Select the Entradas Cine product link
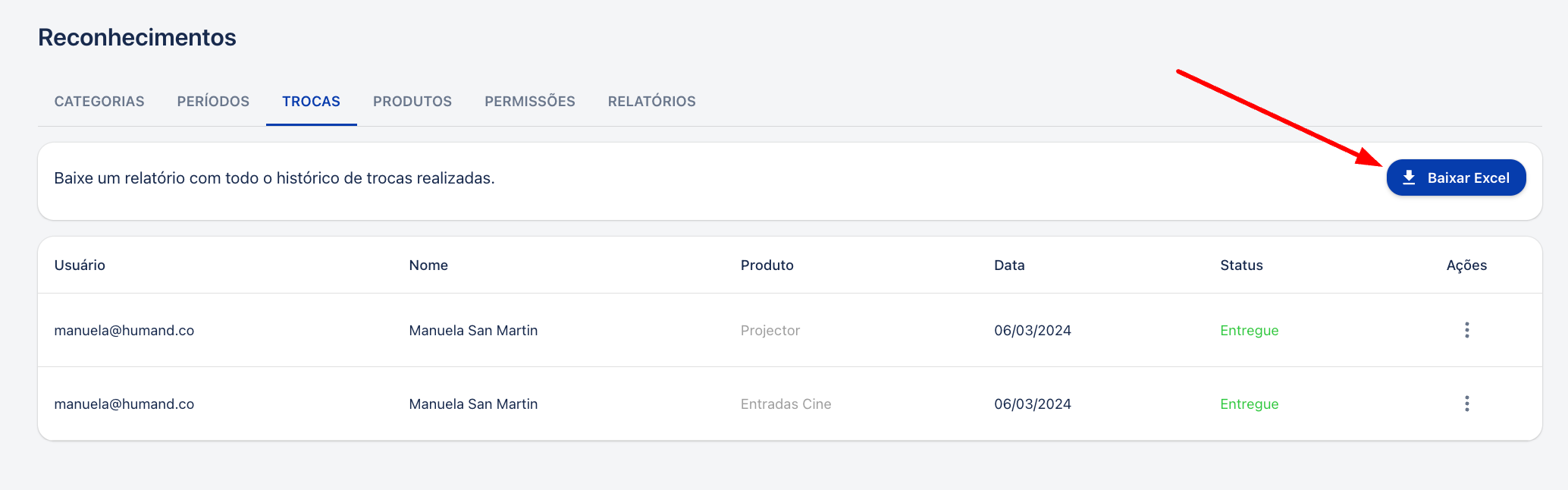This screenshot has height=490, width=1568. pyautogui.click(x=786, y=404)
